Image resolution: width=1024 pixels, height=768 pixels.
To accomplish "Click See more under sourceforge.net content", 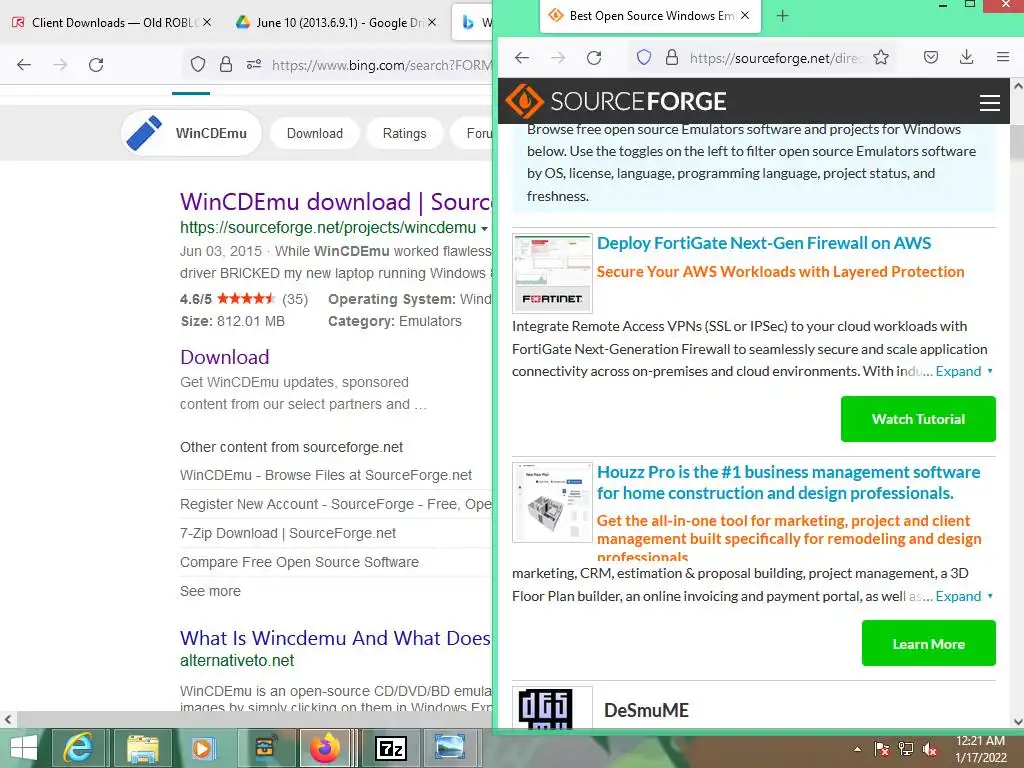I will 210,591.
